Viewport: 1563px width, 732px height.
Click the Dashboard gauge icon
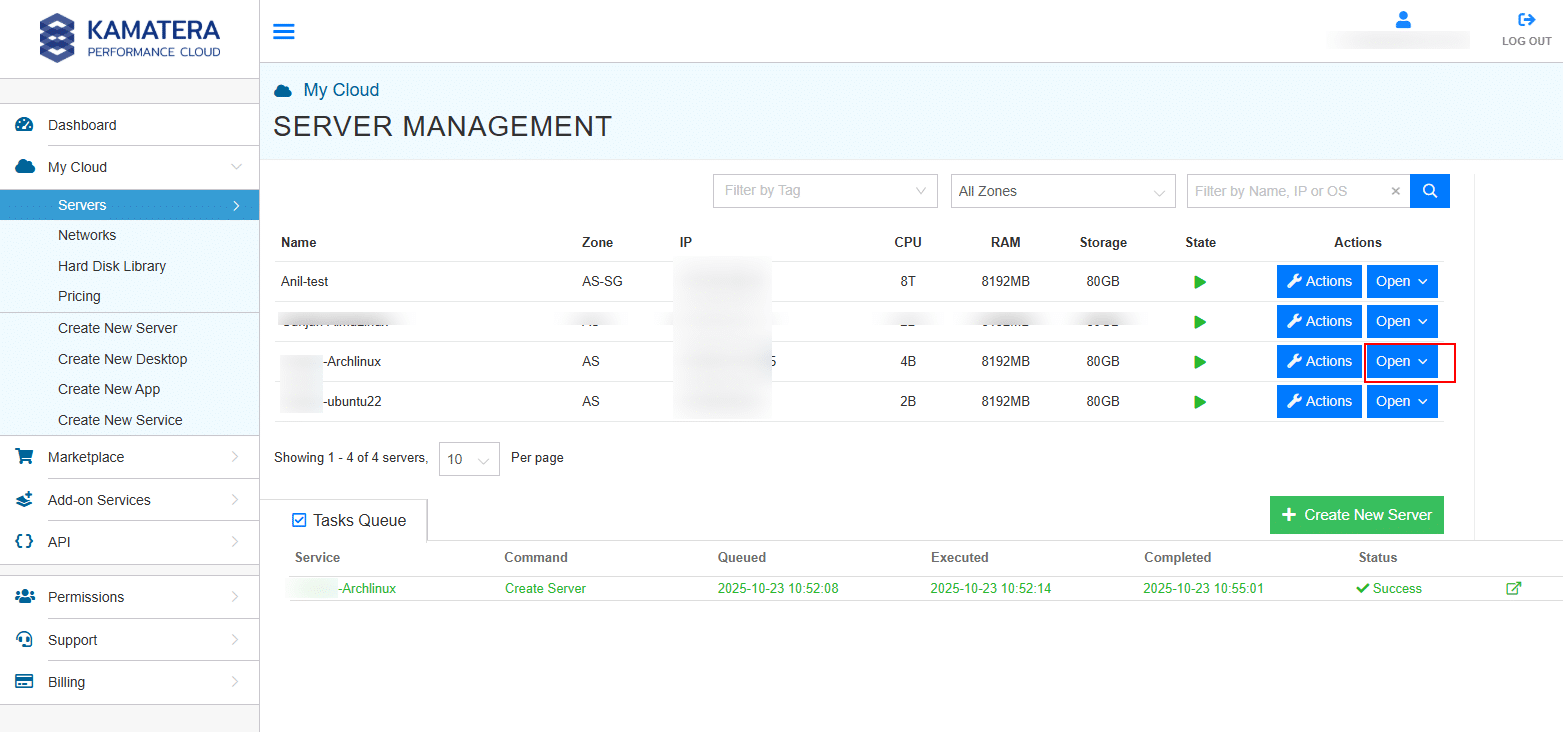pyautogui.click(x=24, y=125)
